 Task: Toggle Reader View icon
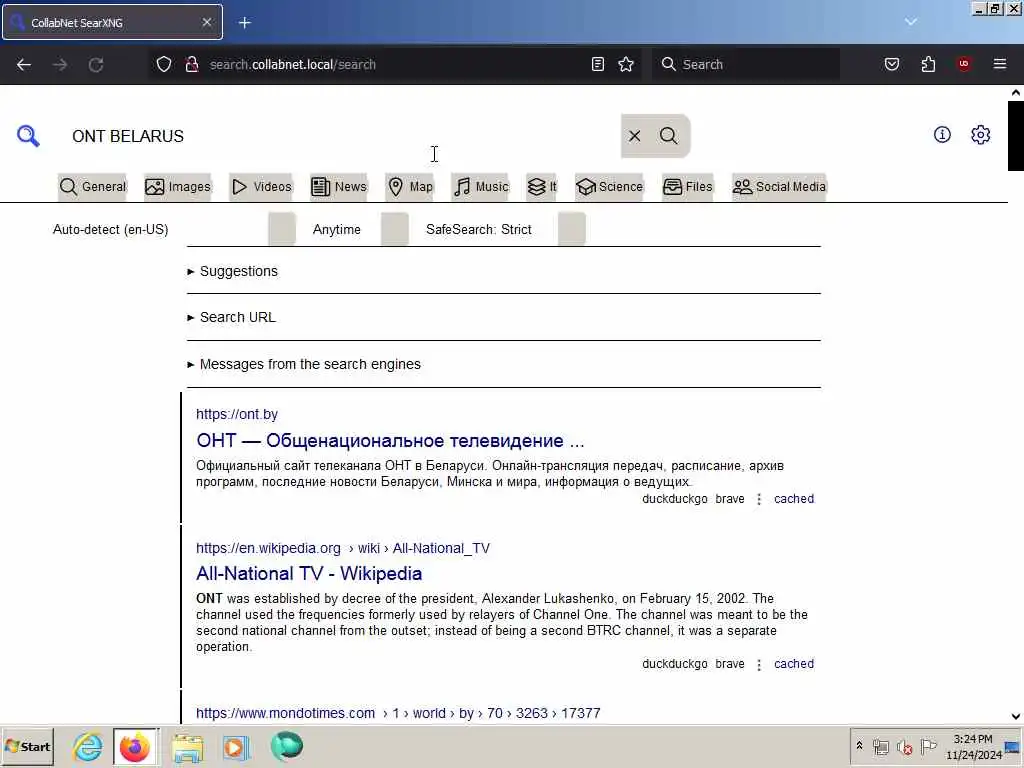pyautogui.click(x=598, y=64)
